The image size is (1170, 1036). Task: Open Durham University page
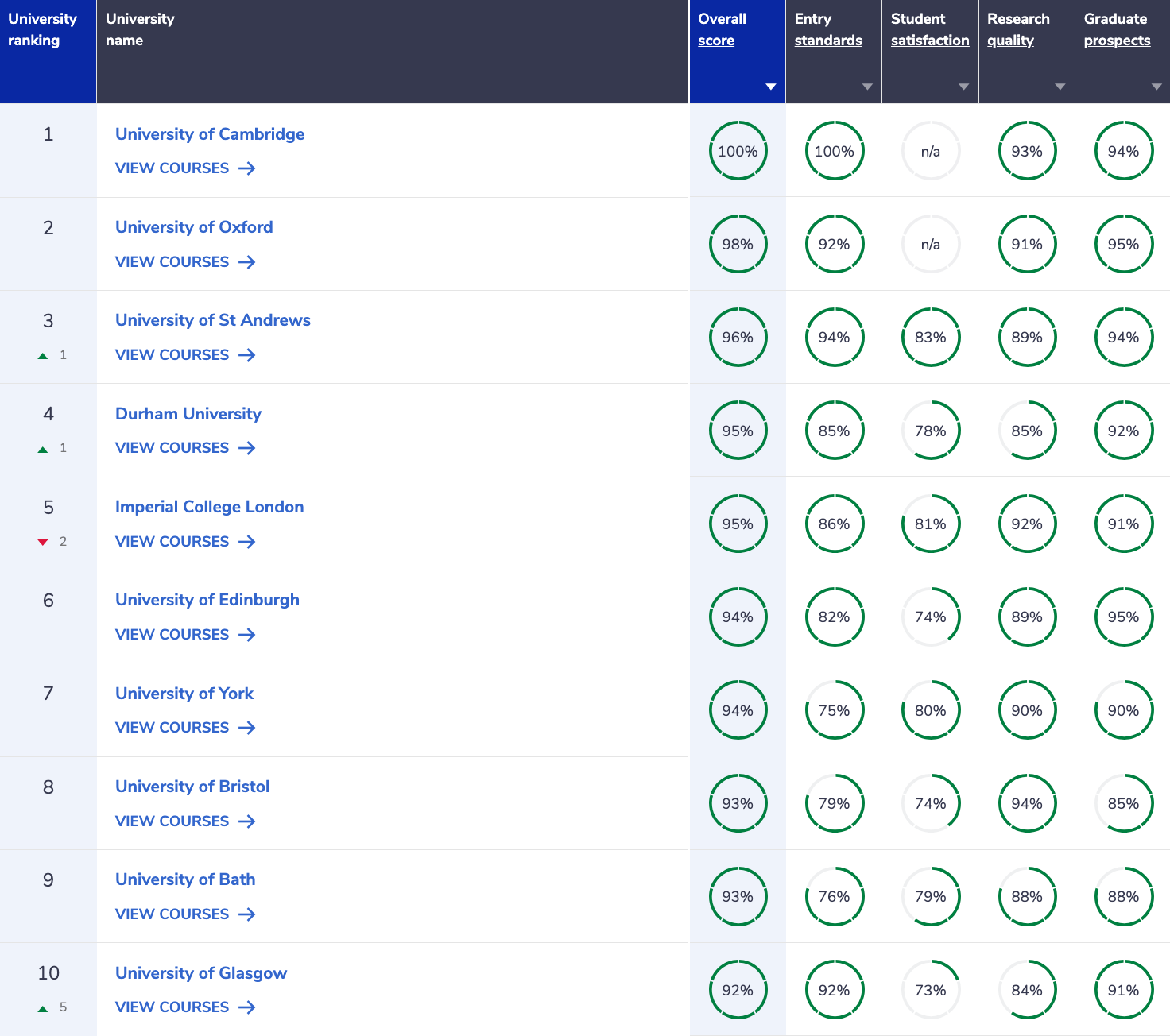pyautogui.click(x=188, y=414)
